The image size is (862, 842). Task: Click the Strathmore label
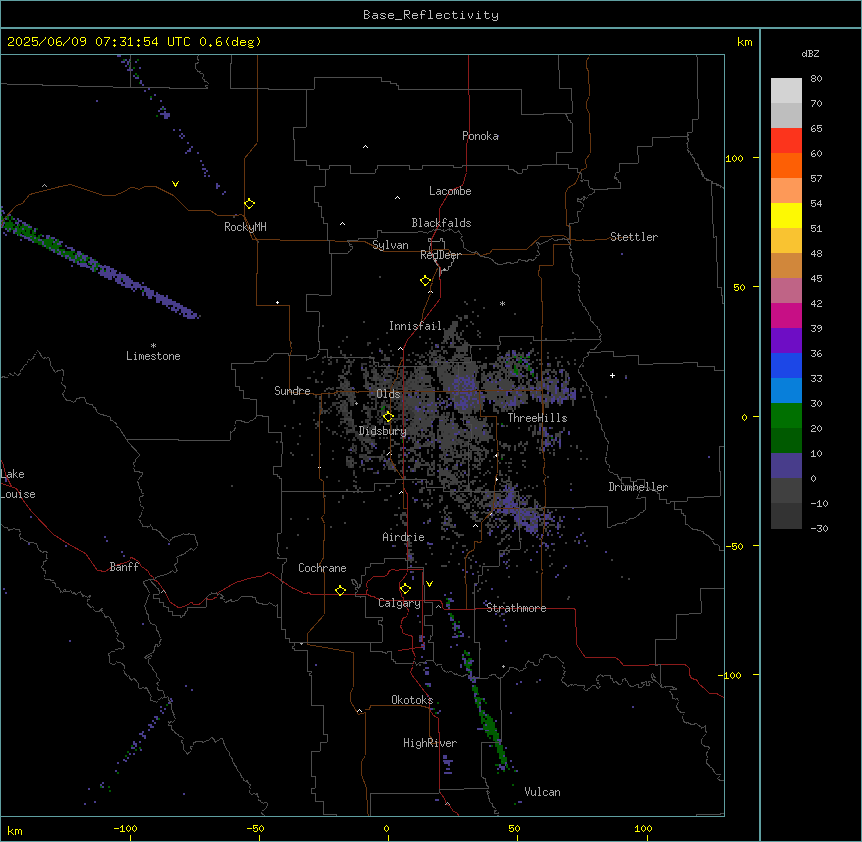[516, 608]
